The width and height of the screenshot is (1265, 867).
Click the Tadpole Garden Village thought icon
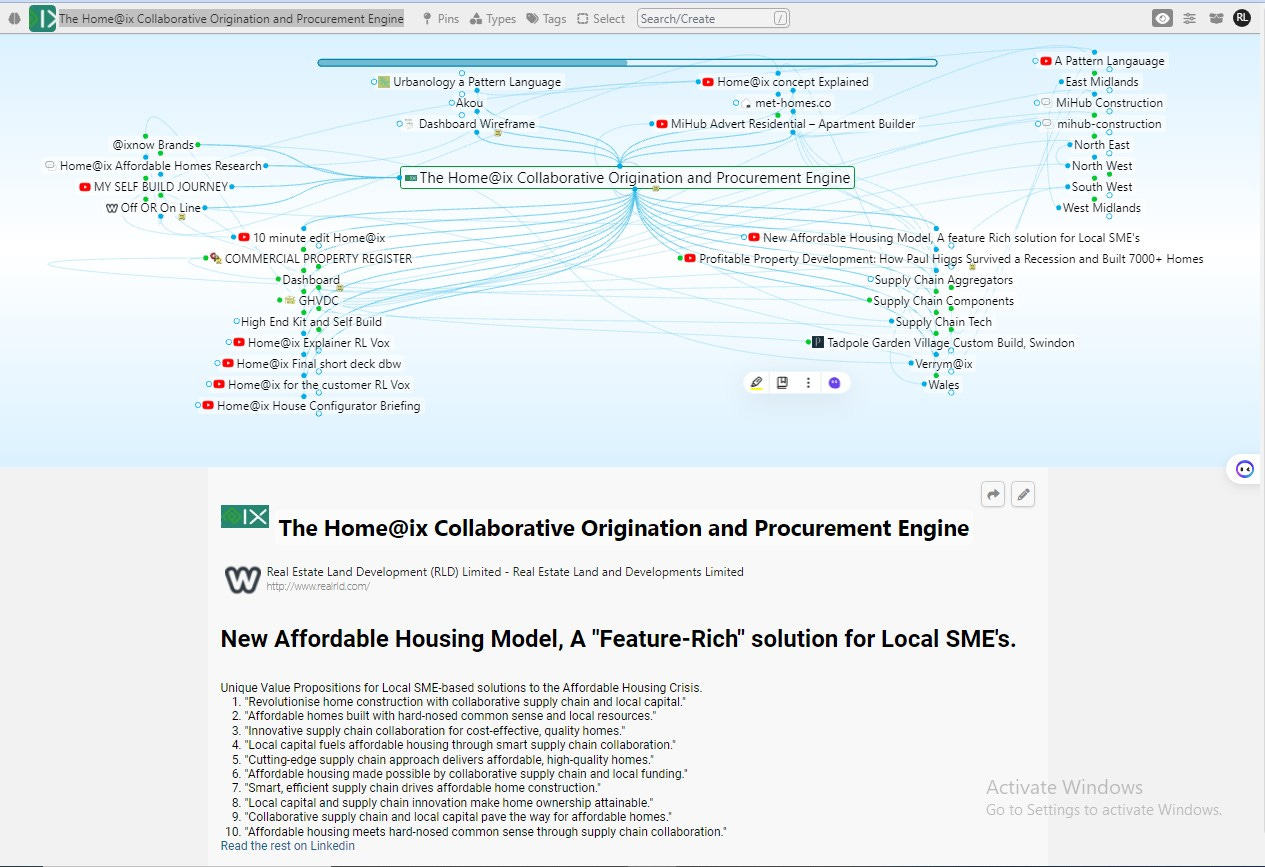click(x=818, y=343)
